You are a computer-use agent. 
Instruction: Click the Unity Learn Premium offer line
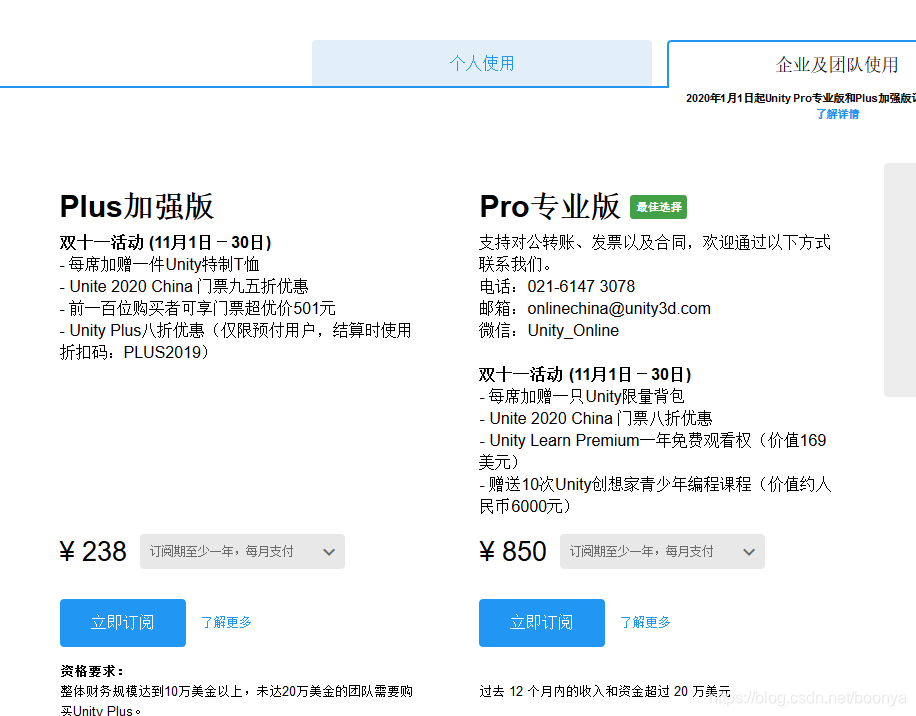coord(653,451)
